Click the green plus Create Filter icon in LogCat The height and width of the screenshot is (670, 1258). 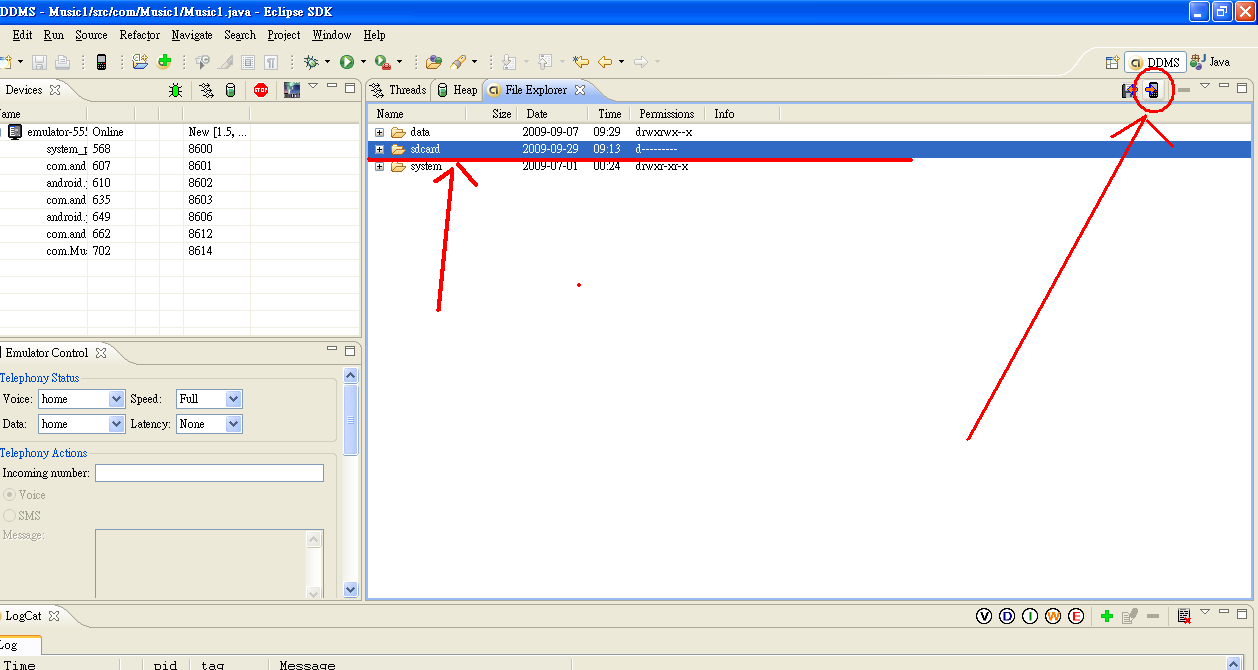pos(1106,616)
